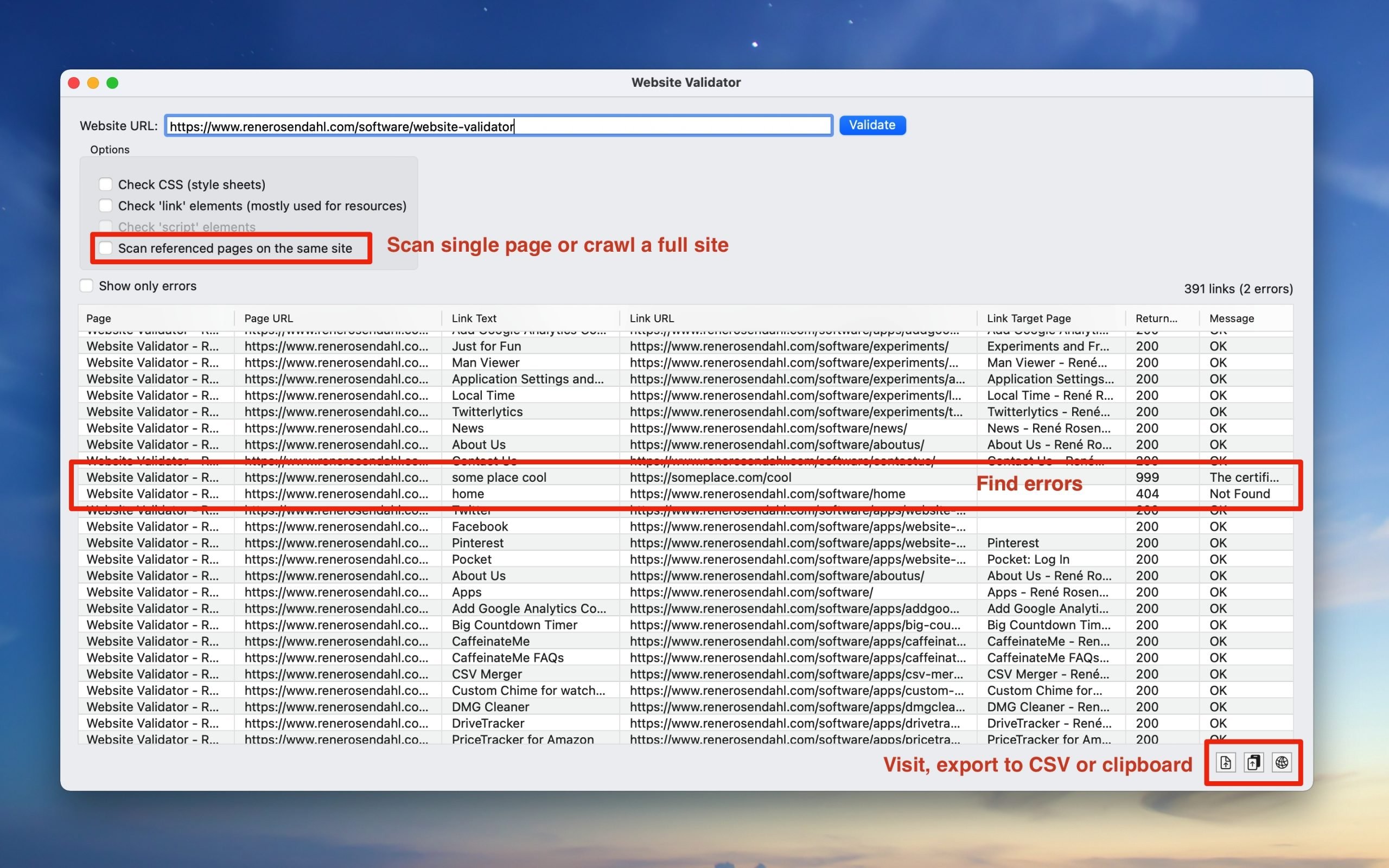Screen dimensions: 1389x868
Task: Click the 999 return code cell
Action: coord(1148,477)
